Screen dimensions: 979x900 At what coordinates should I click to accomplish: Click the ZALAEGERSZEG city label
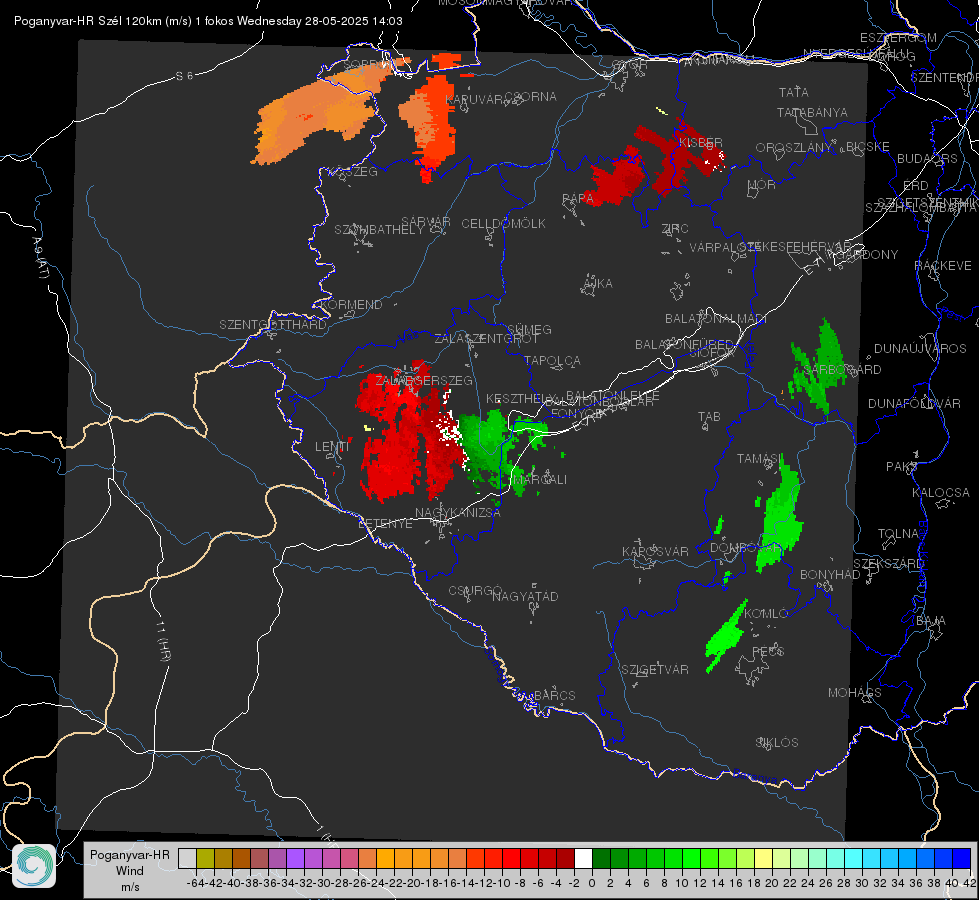click(x=424, y=380)
